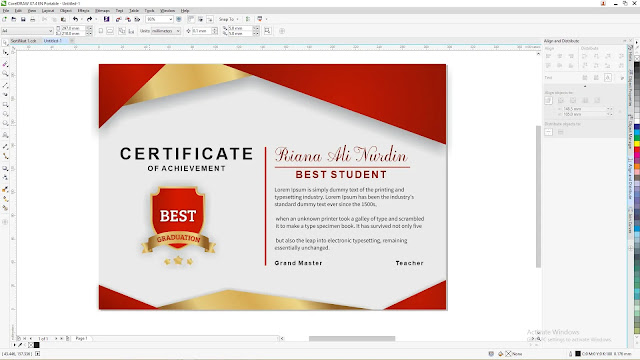This screenshot has width=640, height=360.
Task: Select the Parallel Dimension tool
Action: (5, 146)
